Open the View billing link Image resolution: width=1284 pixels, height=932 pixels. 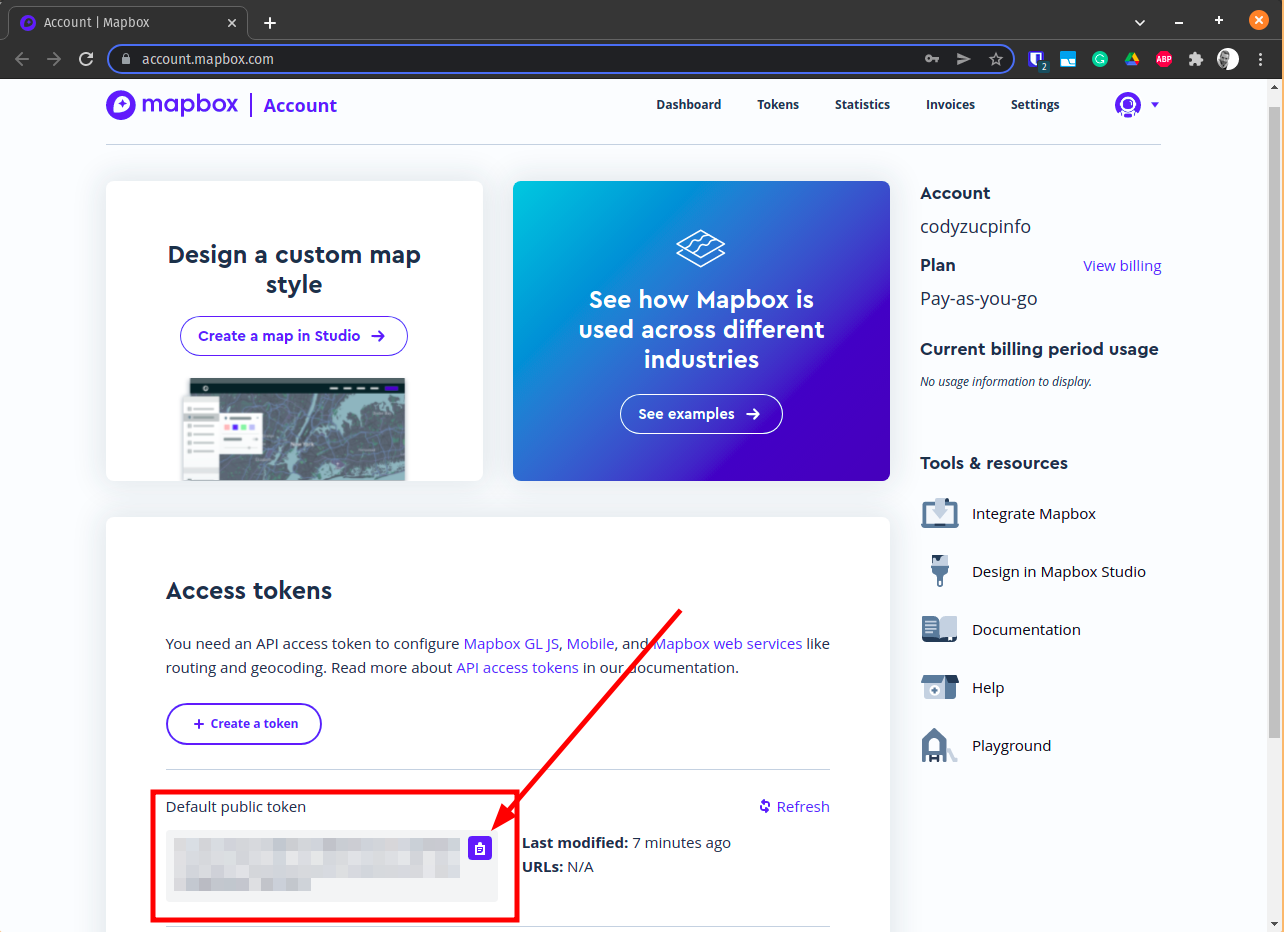tap(1122, 265)
